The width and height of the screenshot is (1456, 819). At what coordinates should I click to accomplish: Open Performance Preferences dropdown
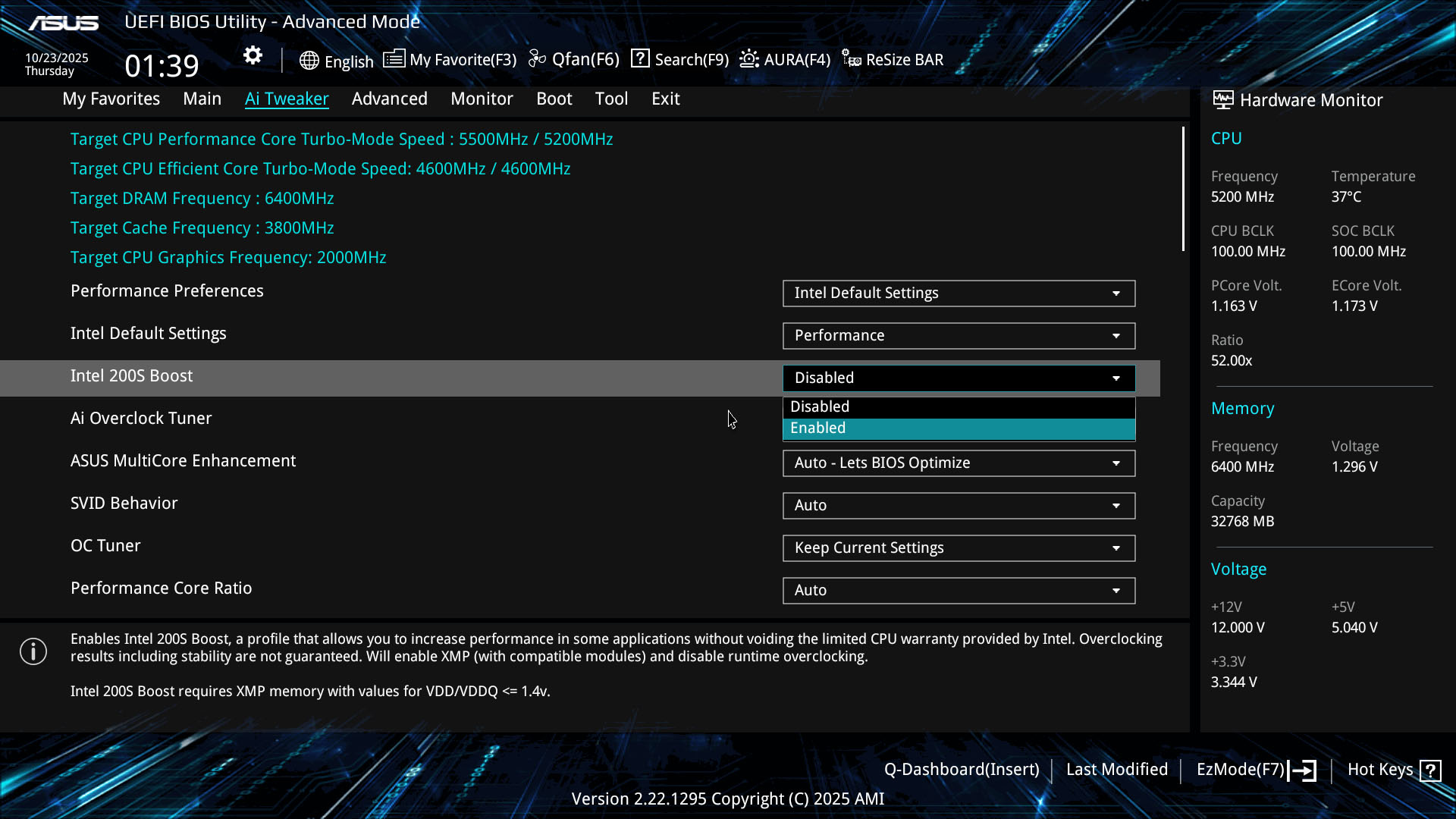(x=959, y=293)
